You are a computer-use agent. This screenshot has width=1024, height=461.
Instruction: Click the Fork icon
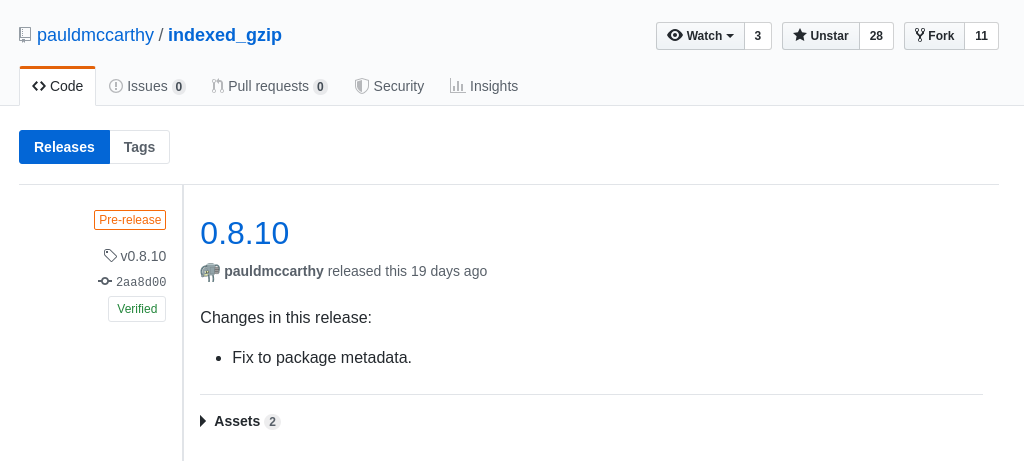[920, 35]
